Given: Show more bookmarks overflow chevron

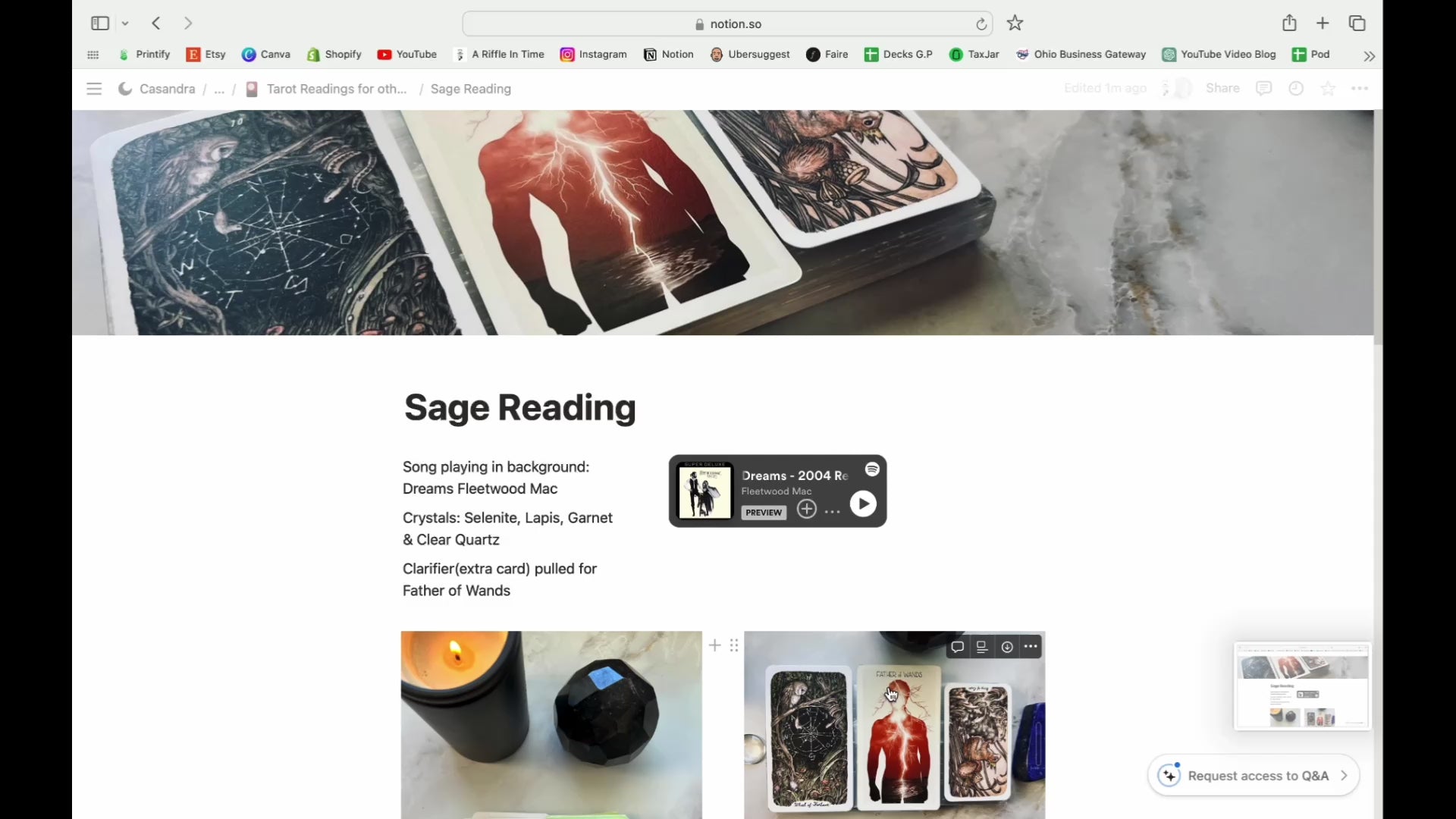Looking at the screenshot, I should pos(1369,55).
